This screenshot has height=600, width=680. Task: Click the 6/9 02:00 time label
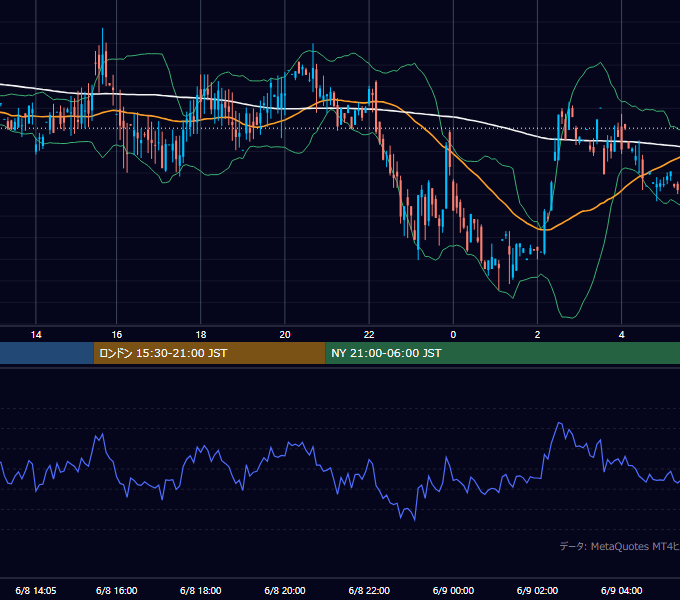click(x=537, y=590)
